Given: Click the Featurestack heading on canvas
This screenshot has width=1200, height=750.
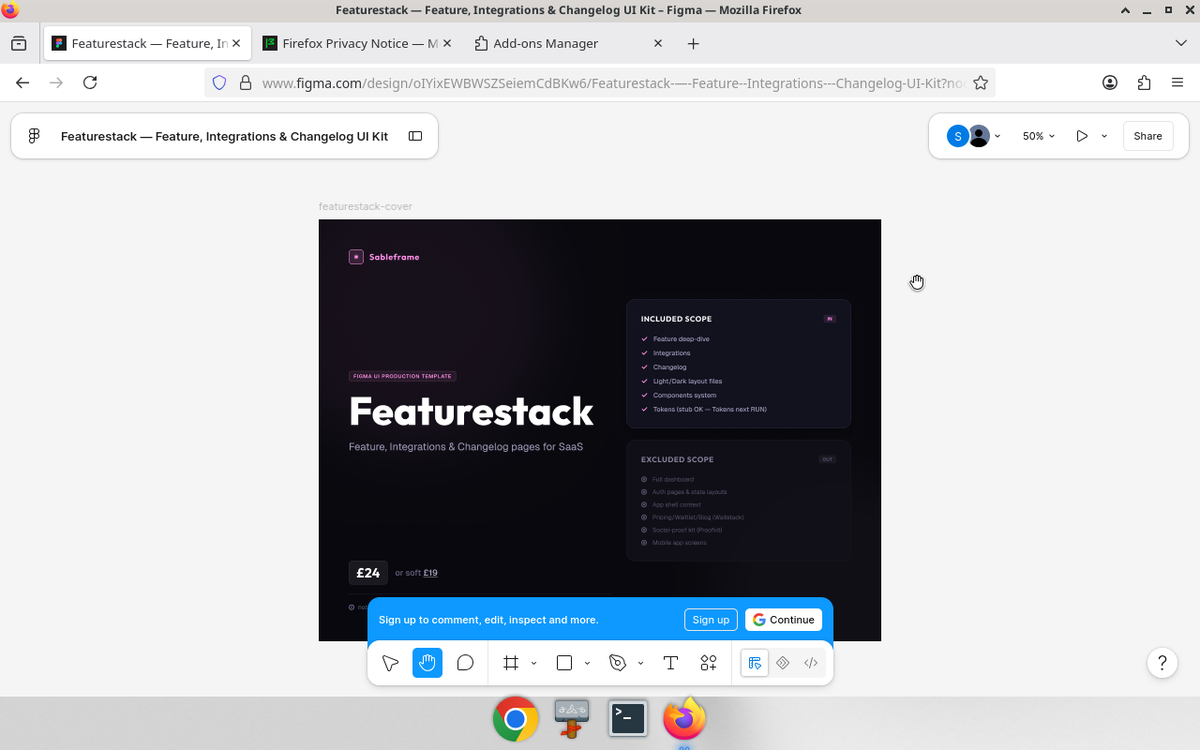Looking at the screenshot, I should click(471, 411).
